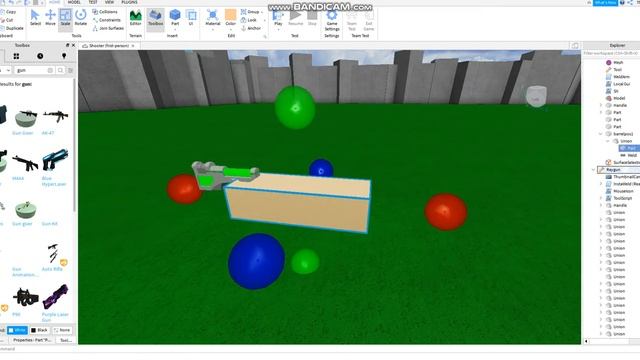Viewport: 640px width, 360px height.
Task: Open What's New button
Action: [605, 2]
